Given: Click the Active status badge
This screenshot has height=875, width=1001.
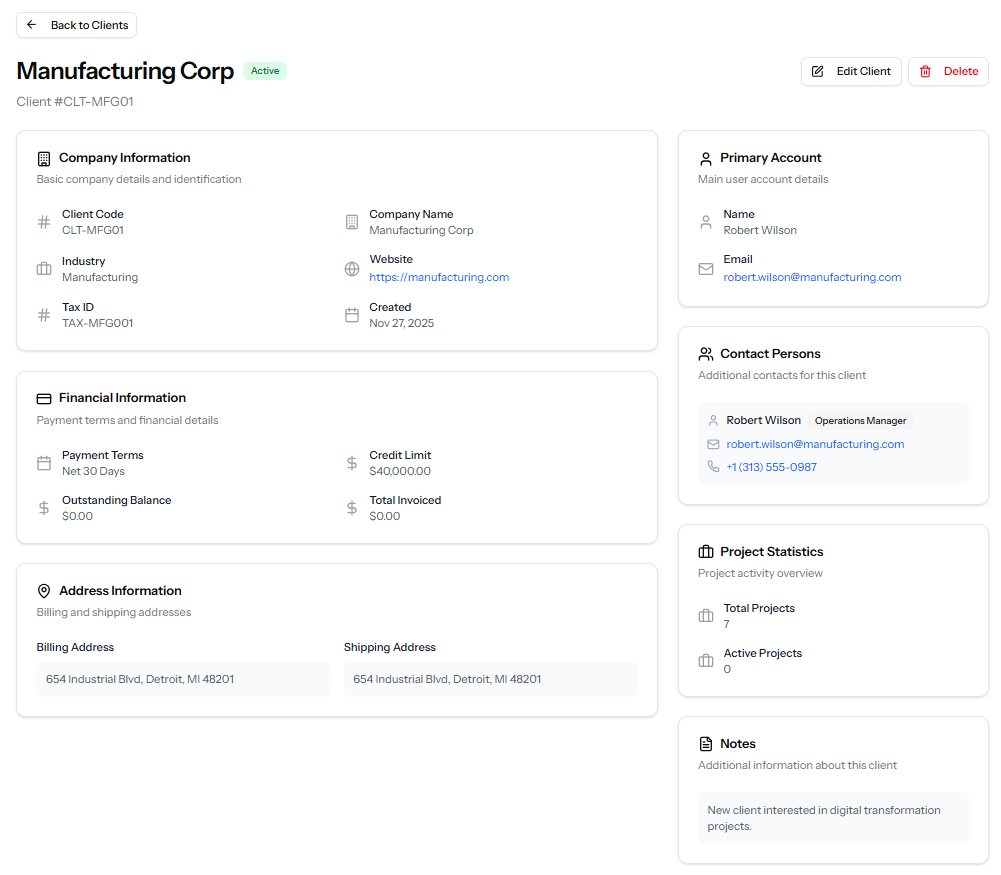Looking at the screenshot, I should tap(264, 71).
